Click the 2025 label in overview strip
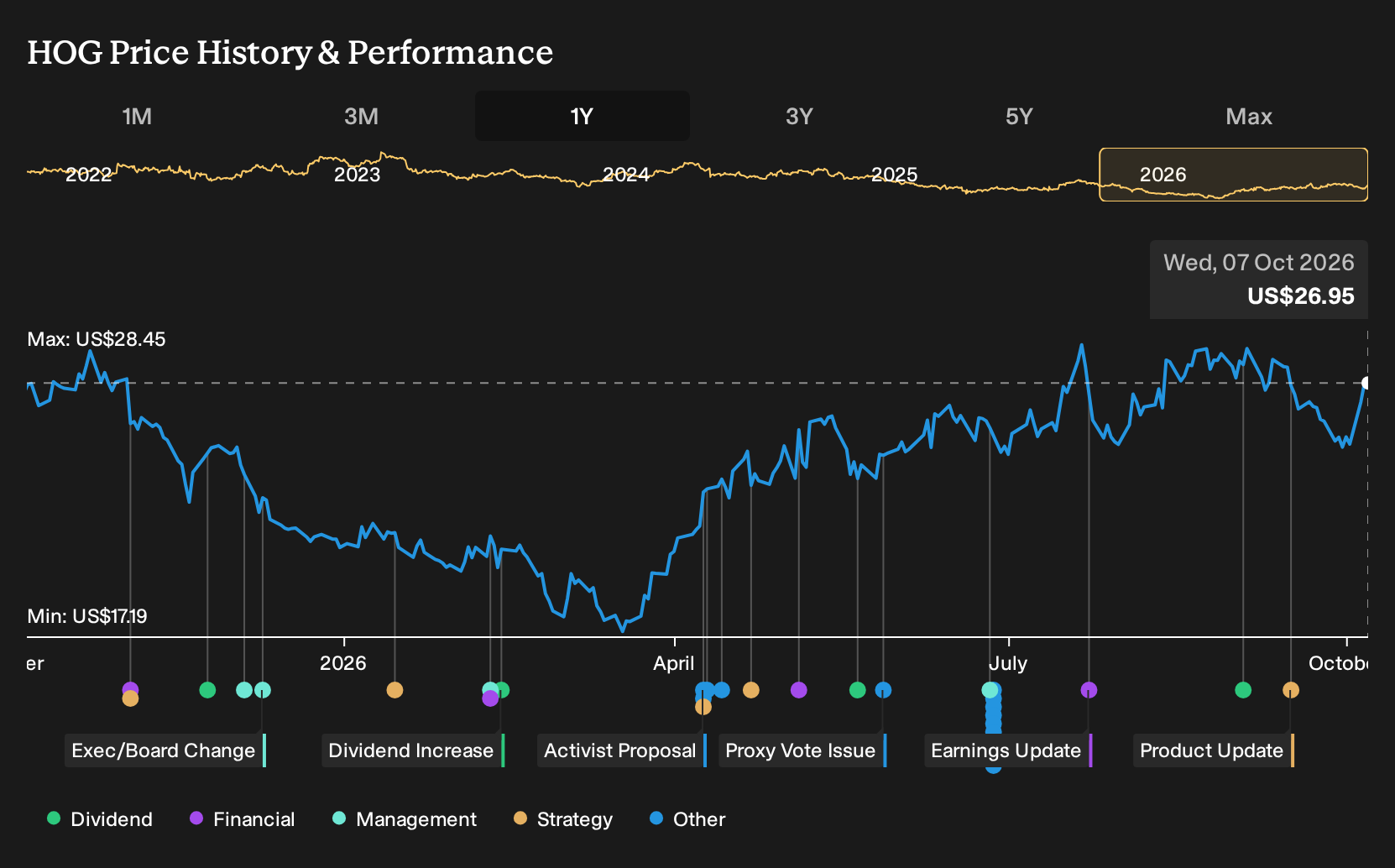This screenshot has height=868, width=1395. (x=895, y=175)
